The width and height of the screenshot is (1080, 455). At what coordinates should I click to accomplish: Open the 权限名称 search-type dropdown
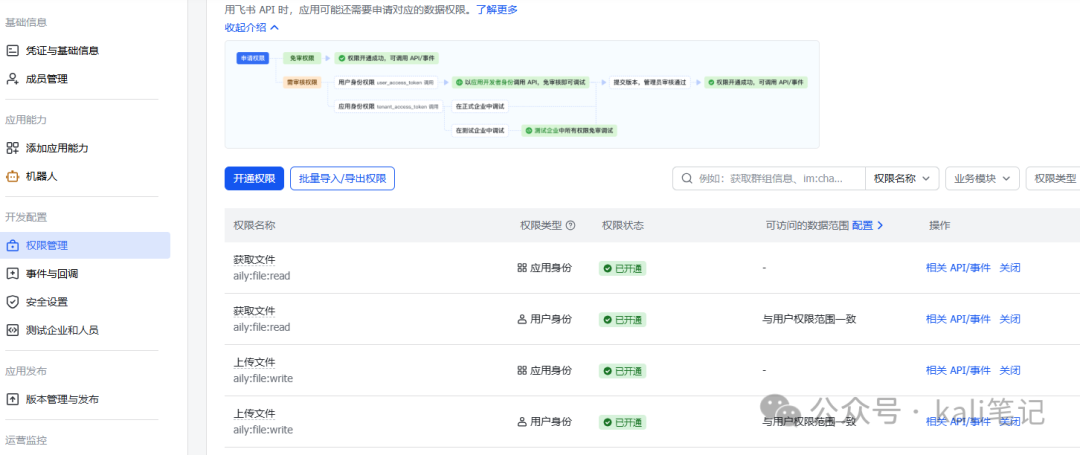(x=902, y=178)
